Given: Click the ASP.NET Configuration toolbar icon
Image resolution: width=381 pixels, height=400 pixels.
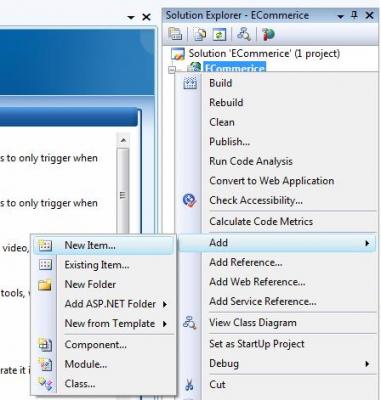Looking at the screenshot, I should (x=268, y=34).
